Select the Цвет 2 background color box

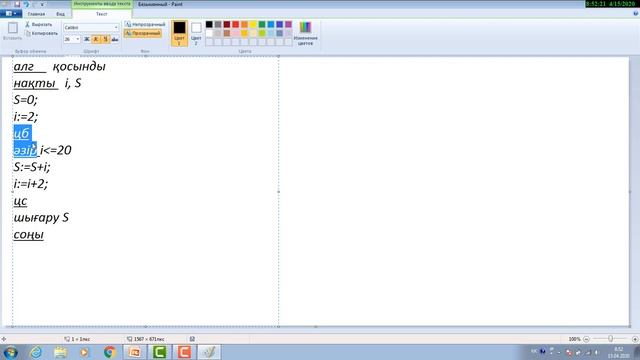tap(196, 33)
